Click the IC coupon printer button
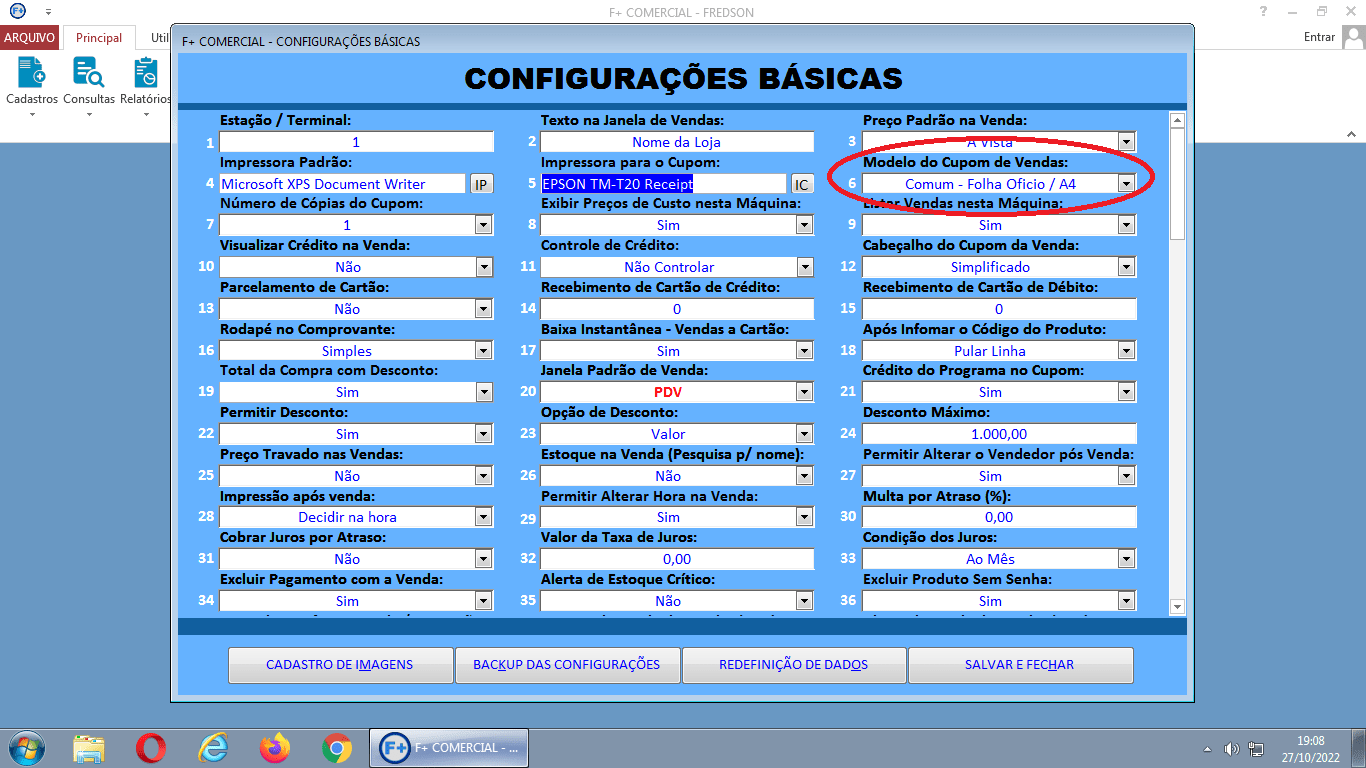1366x768 pixels. tap(802, 184)
